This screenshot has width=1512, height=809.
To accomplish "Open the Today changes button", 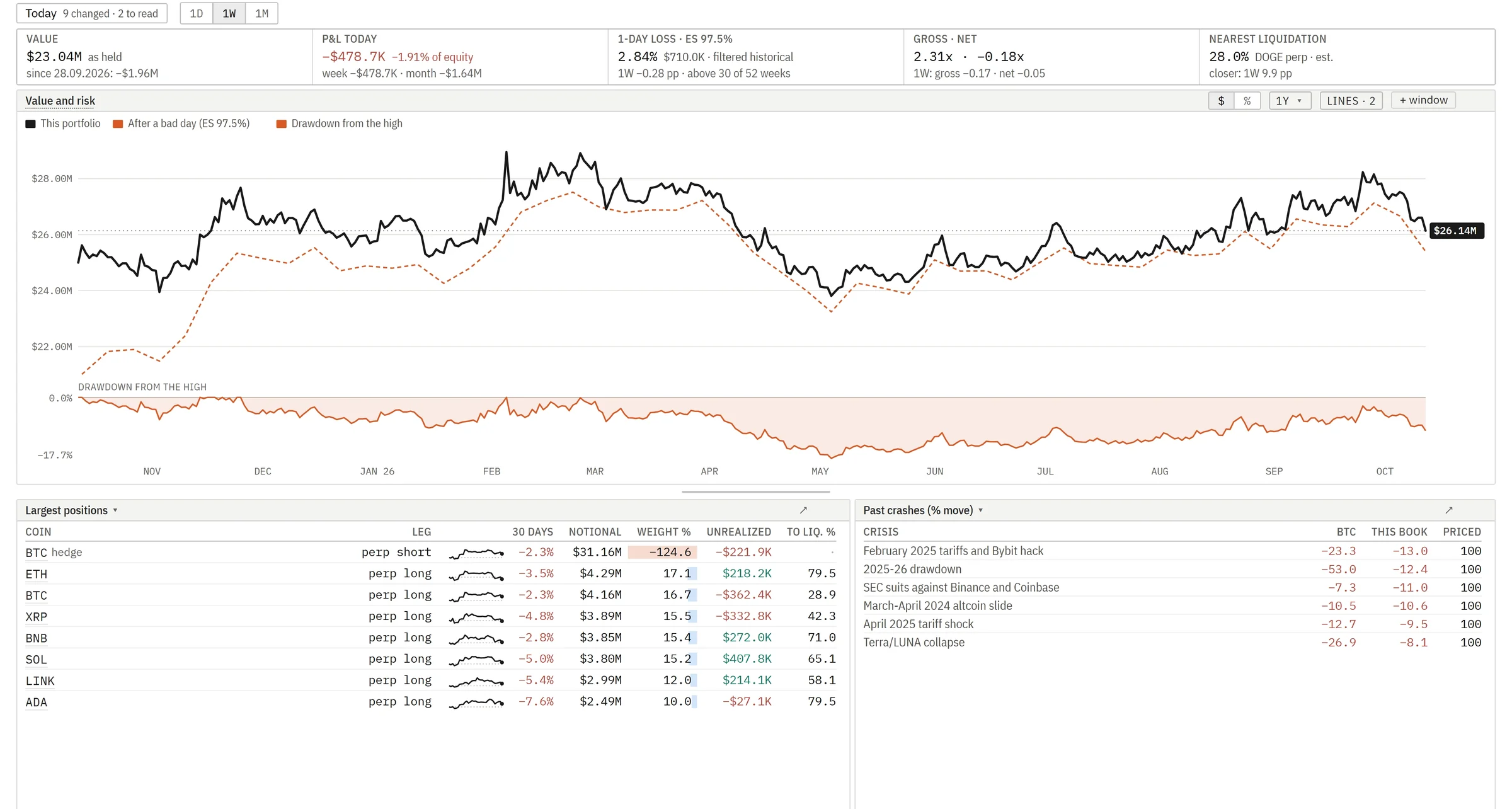I will (92, 13).
